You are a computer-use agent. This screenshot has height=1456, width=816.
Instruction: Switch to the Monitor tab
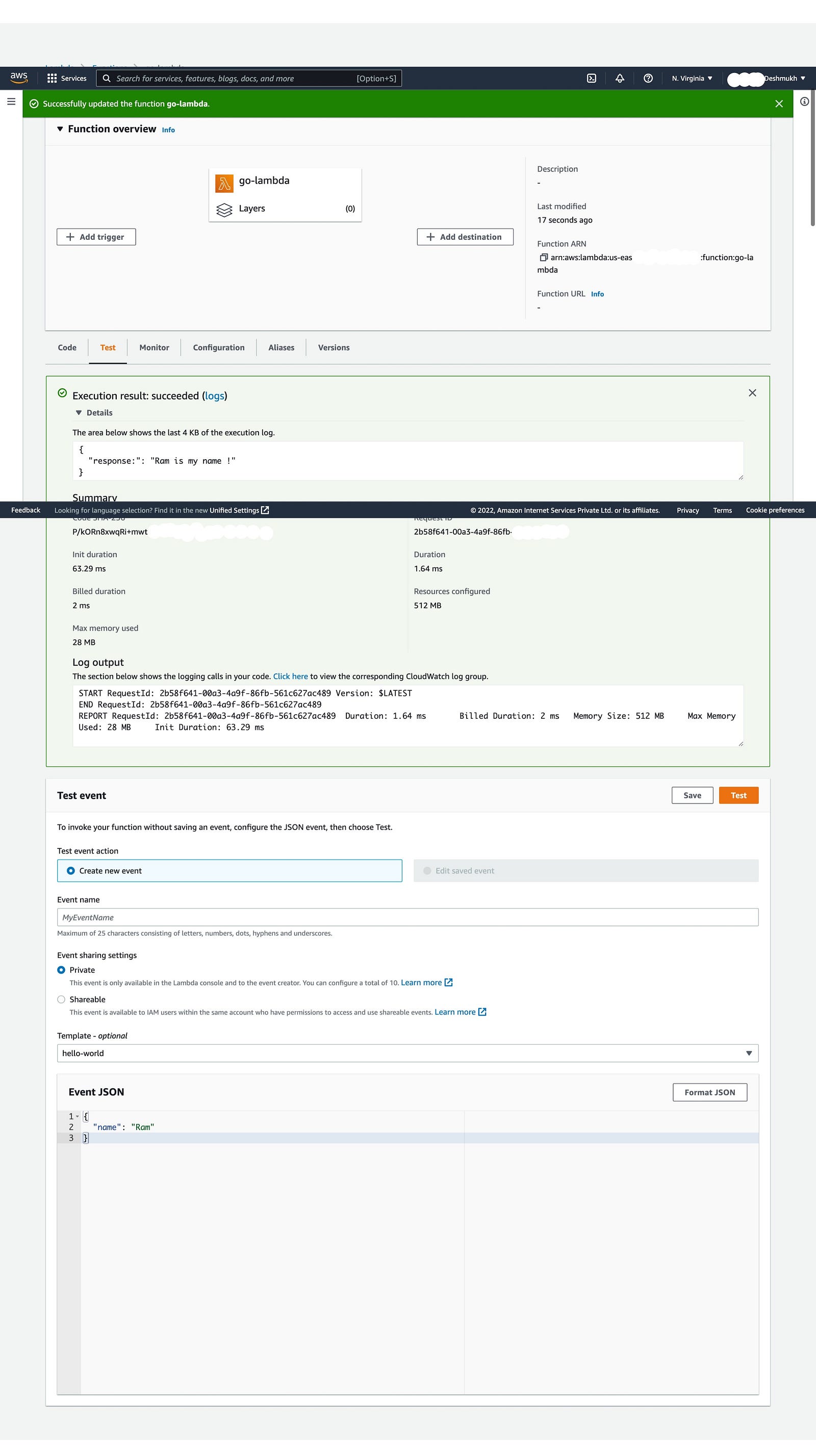pos(154,347)
